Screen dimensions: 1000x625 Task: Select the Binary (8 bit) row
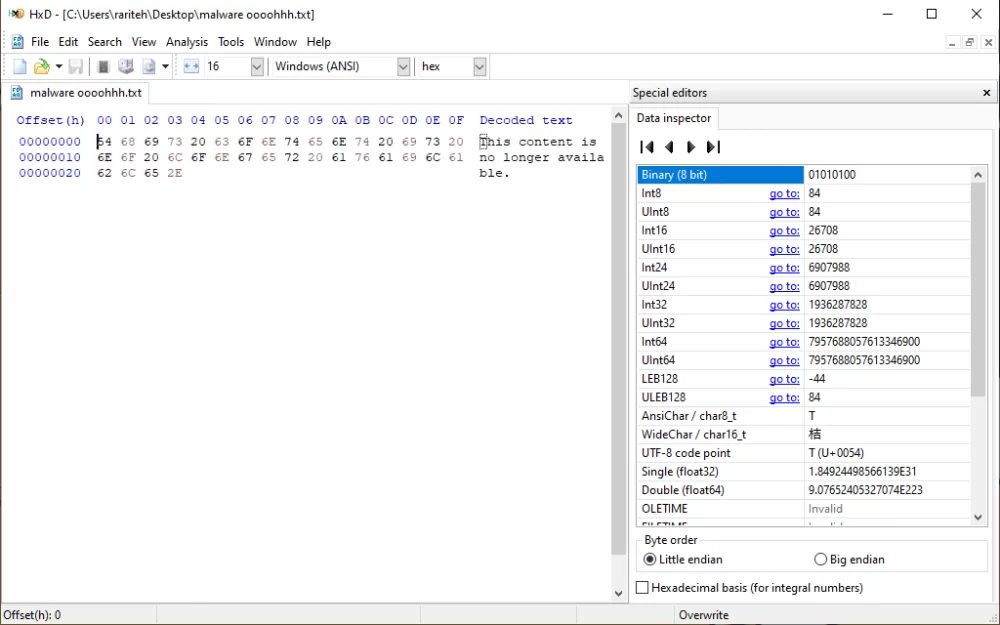click(x=804, y=175)
